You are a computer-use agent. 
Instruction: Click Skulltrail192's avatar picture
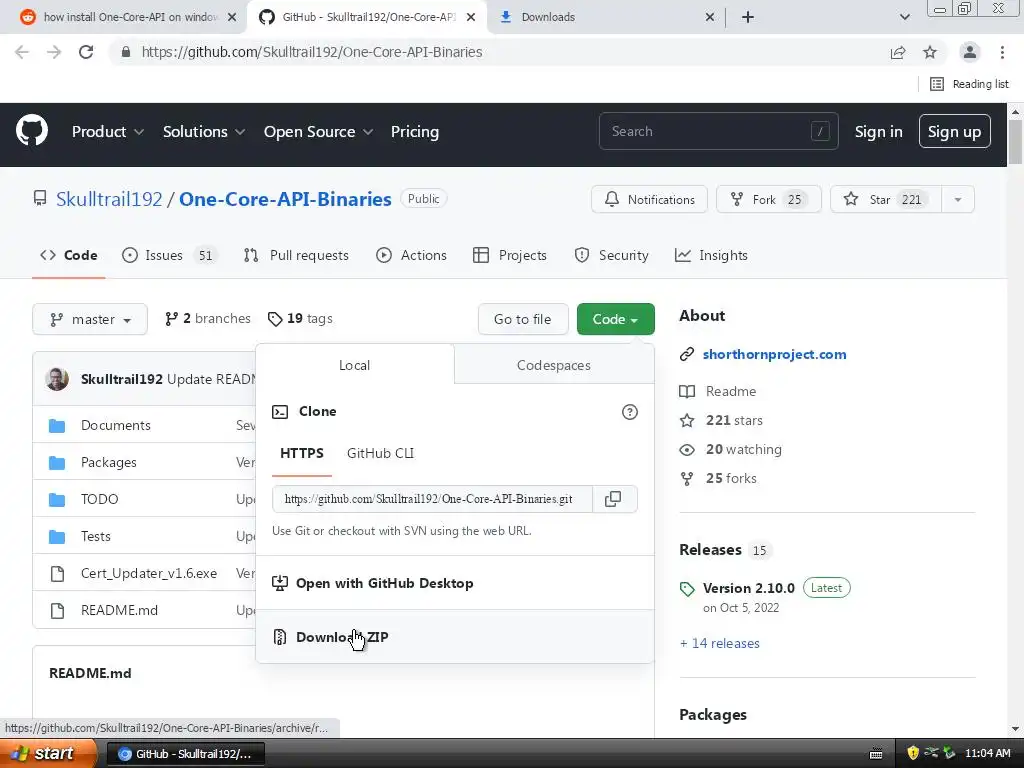click(57, 379)
